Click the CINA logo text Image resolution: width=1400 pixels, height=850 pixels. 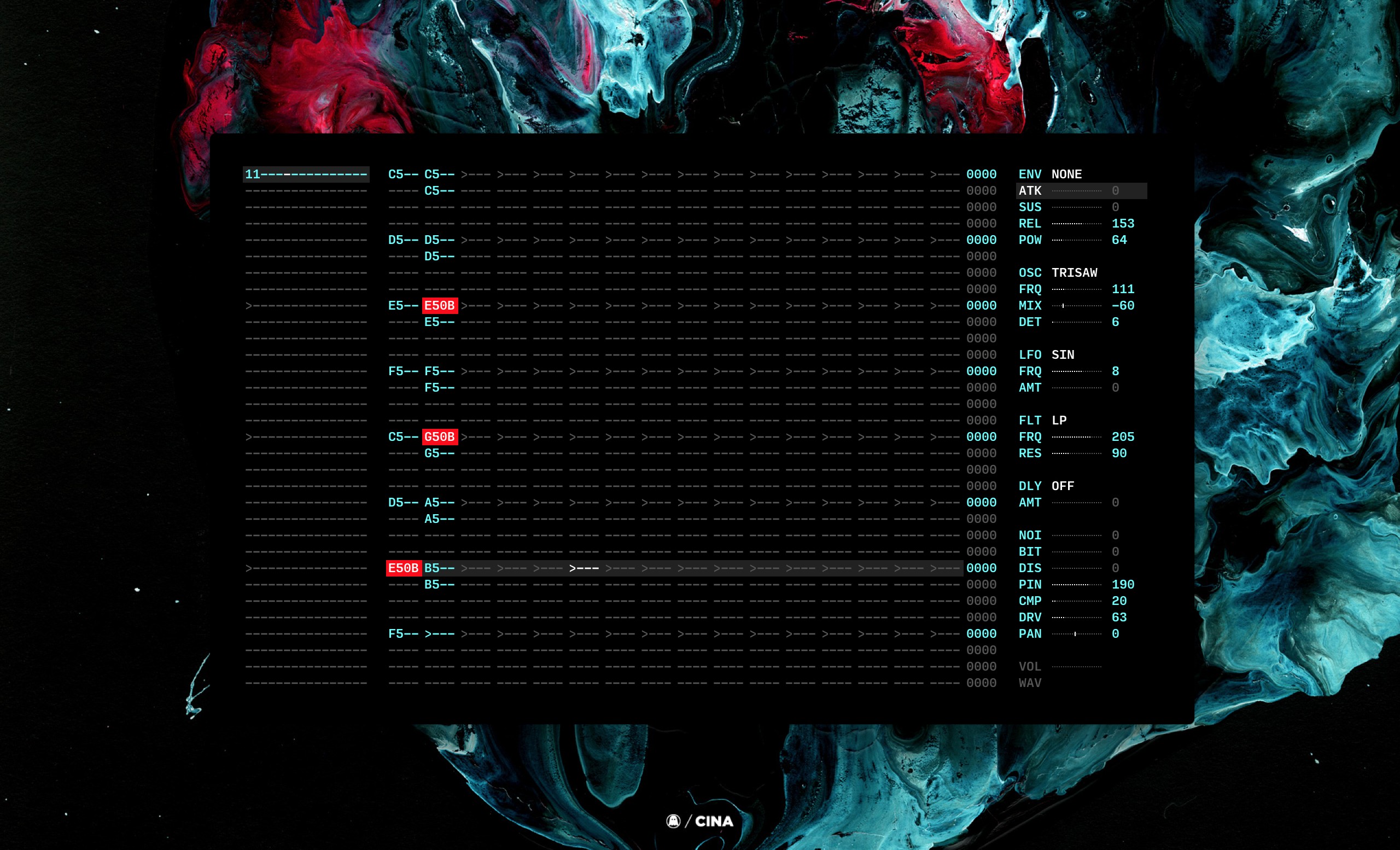(x=714, y=822)
